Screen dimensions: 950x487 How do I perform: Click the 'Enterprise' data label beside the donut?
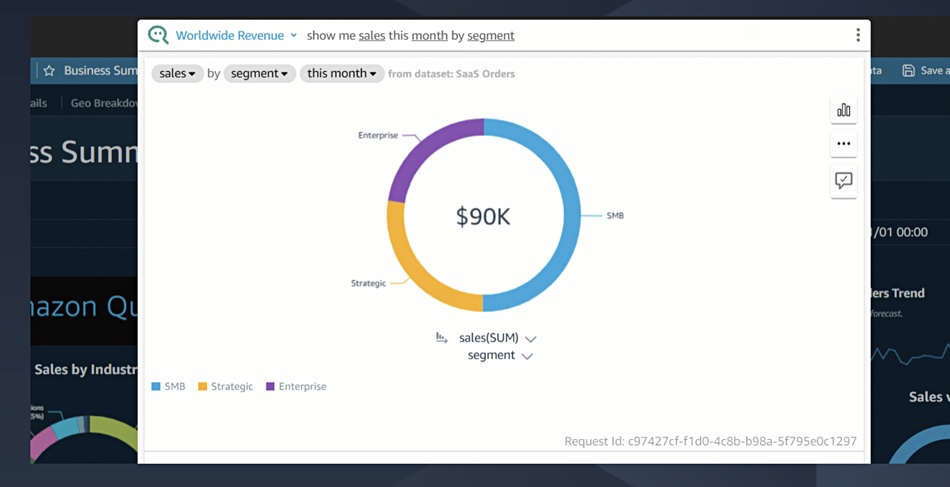(378, 135)
